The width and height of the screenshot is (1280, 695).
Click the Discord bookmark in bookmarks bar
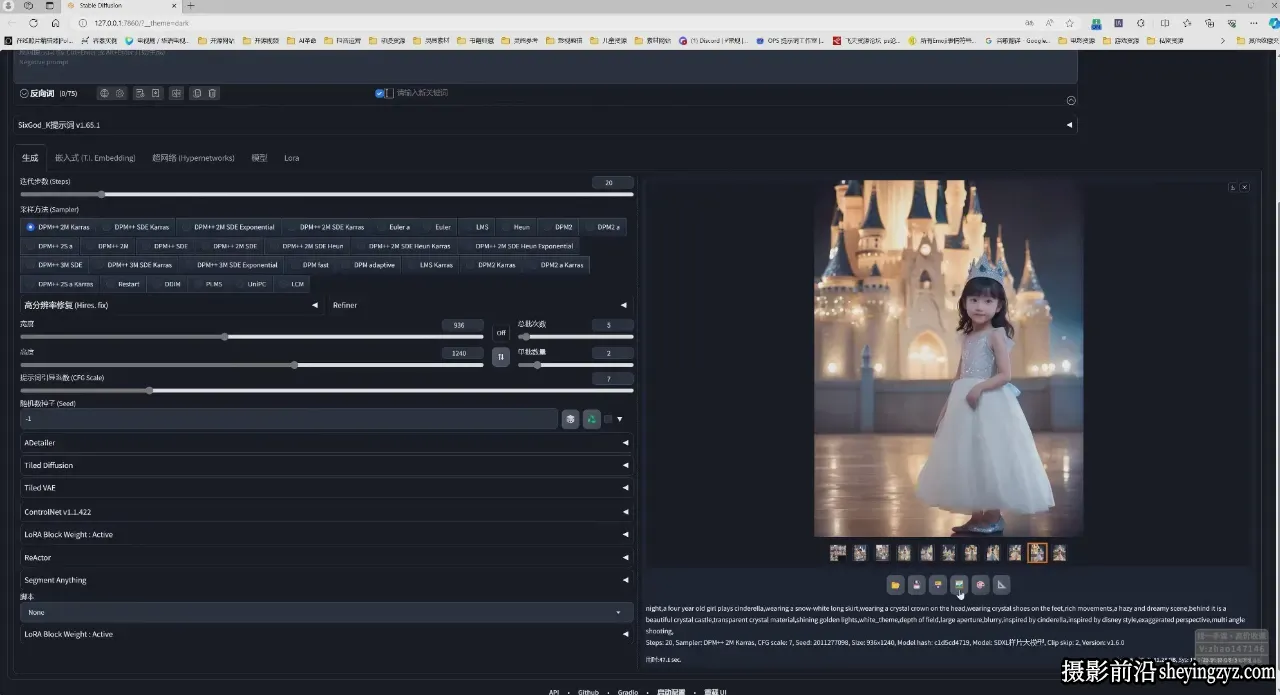click(x=714, y=41)
